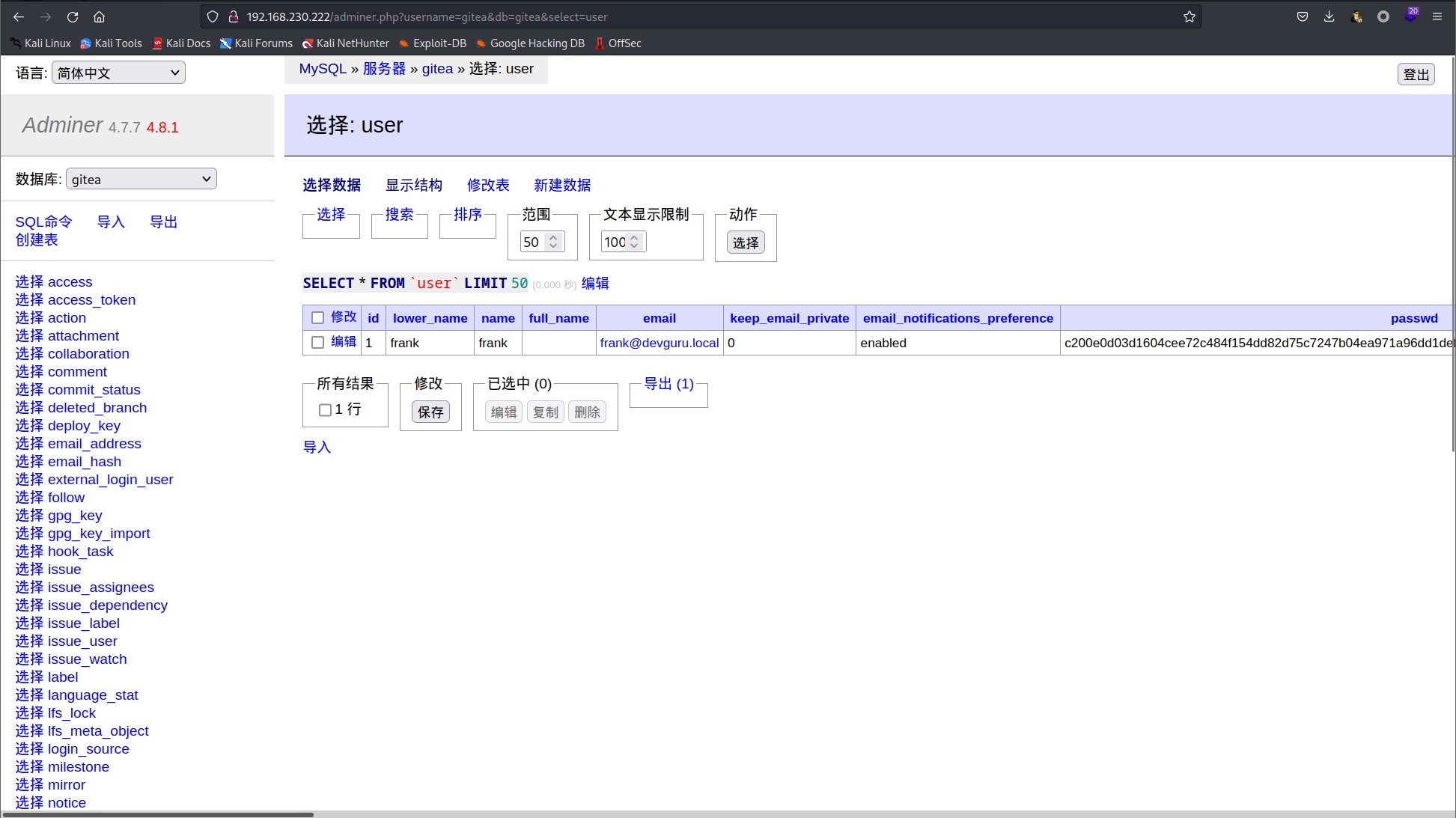
Task: Click the 登出 logout button
Action: click(x=1416, y=74)
